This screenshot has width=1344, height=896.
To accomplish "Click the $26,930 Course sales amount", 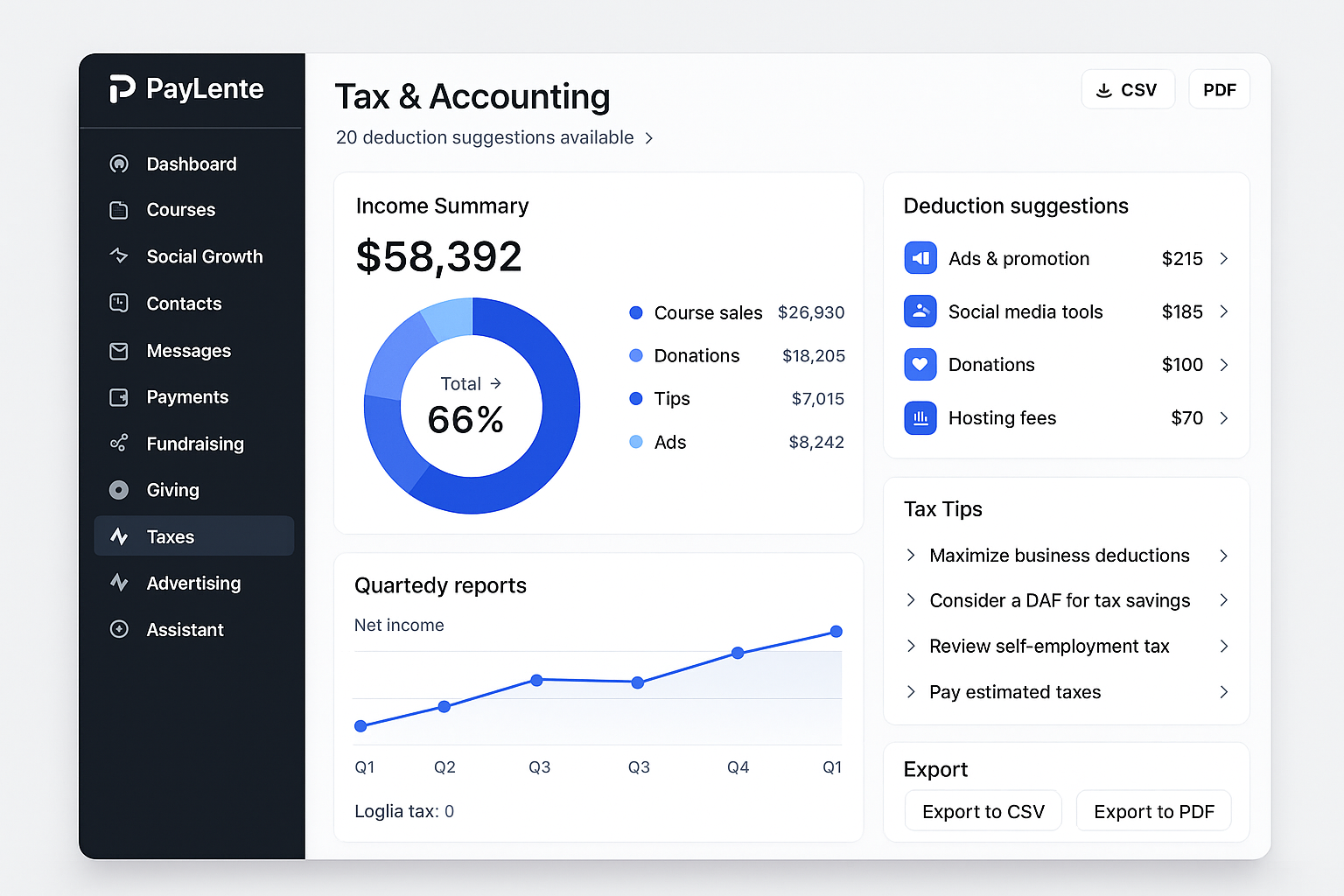I will pyautogui.click(x=811, y=312).
